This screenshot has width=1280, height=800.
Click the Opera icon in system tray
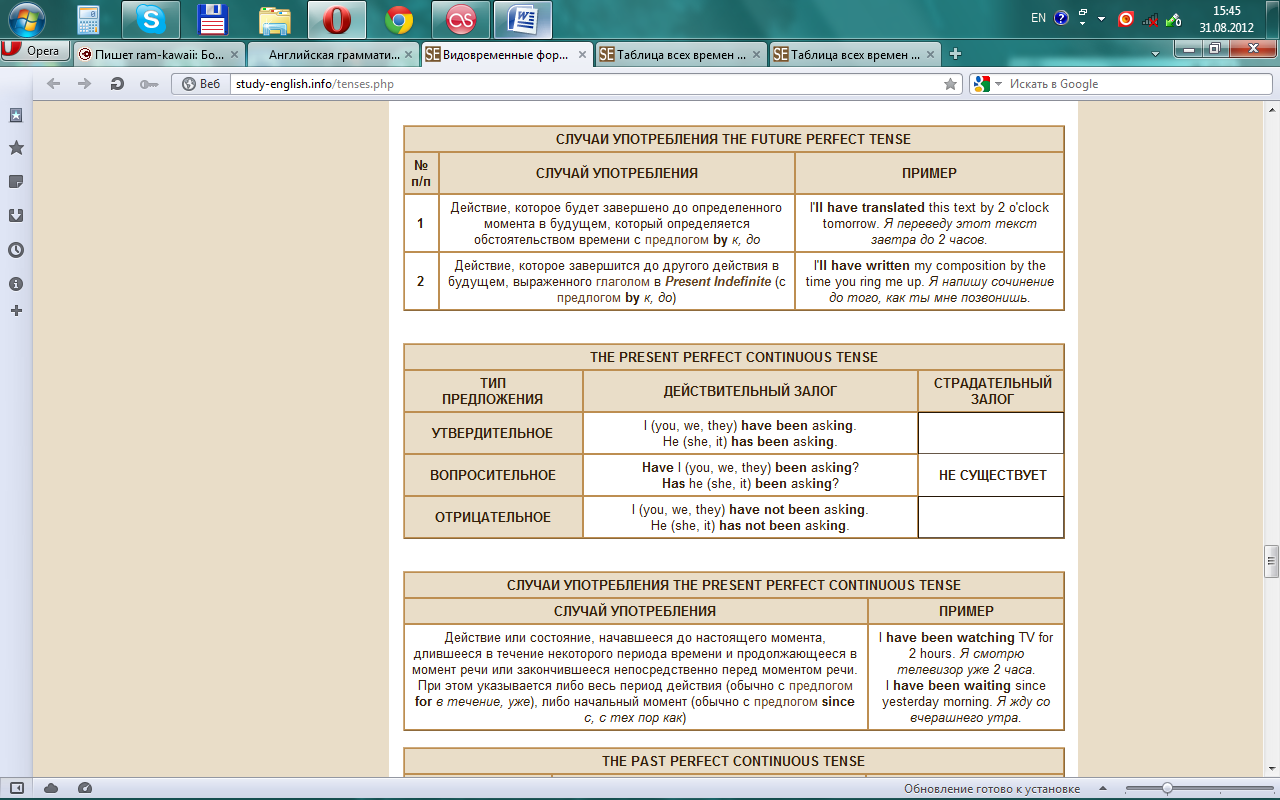click(1126, 18)
